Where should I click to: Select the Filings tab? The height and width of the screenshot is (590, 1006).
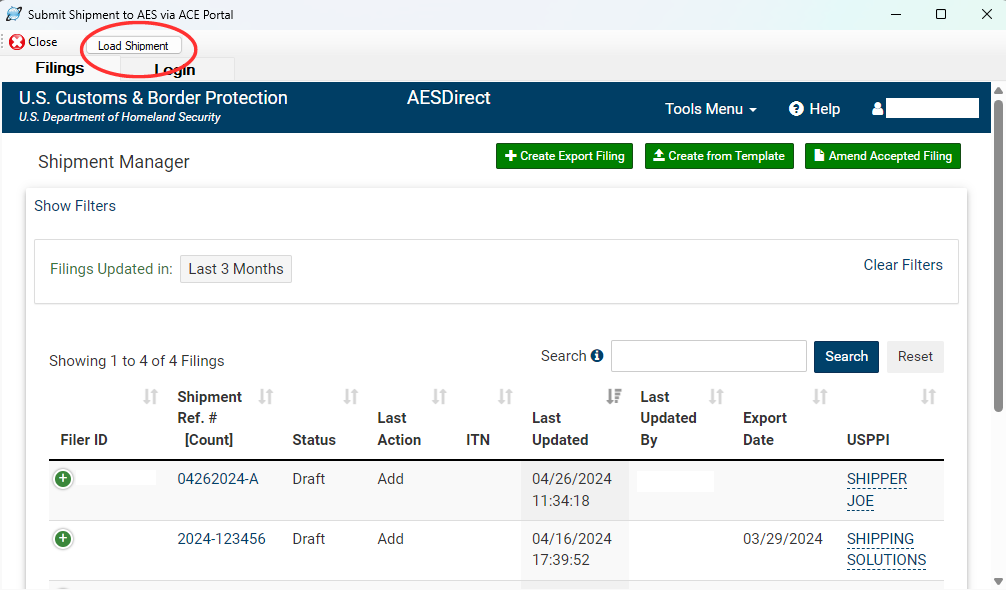(59, 68)
